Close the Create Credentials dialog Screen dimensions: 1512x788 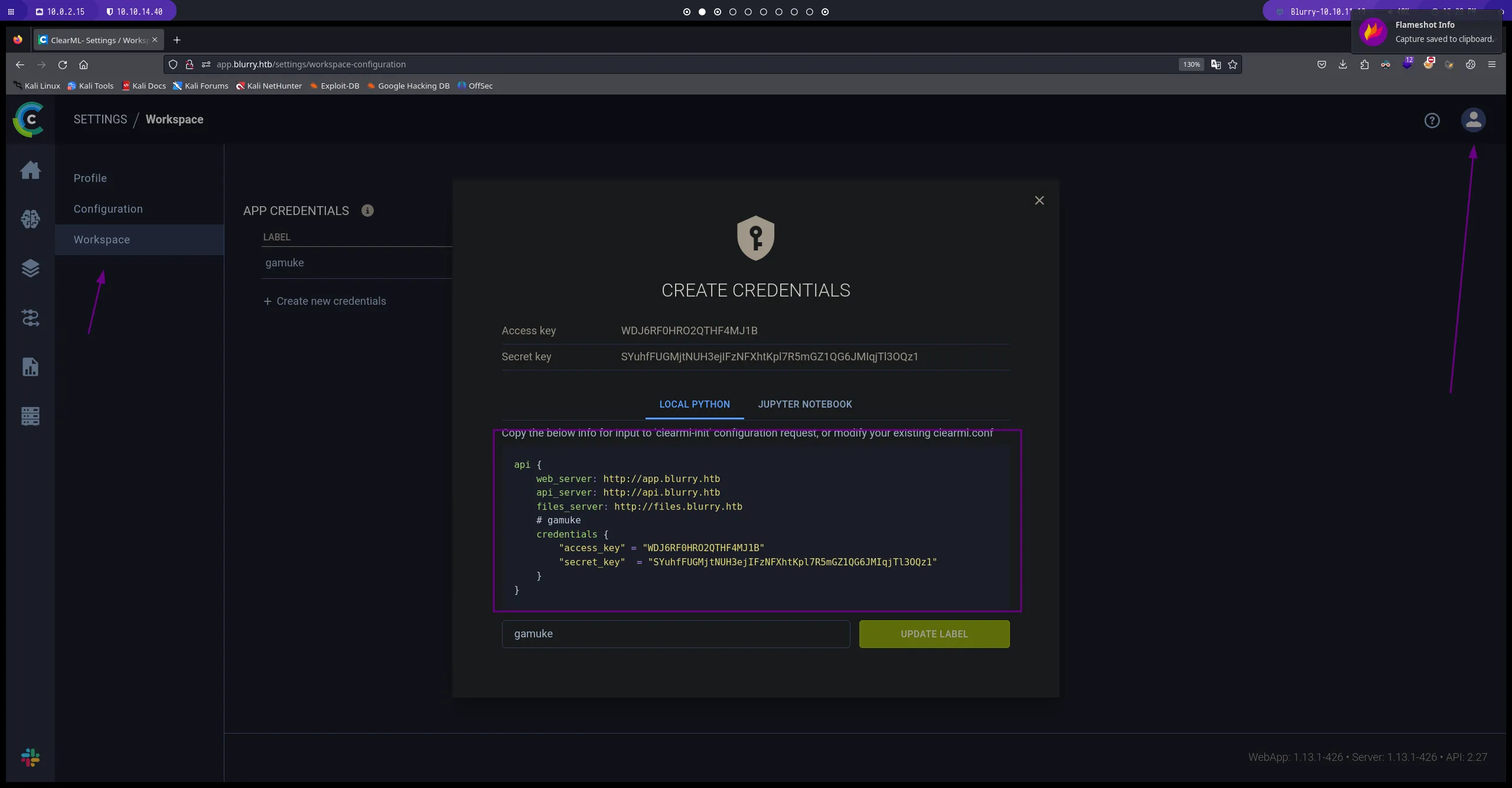[x=1039, y=201]
